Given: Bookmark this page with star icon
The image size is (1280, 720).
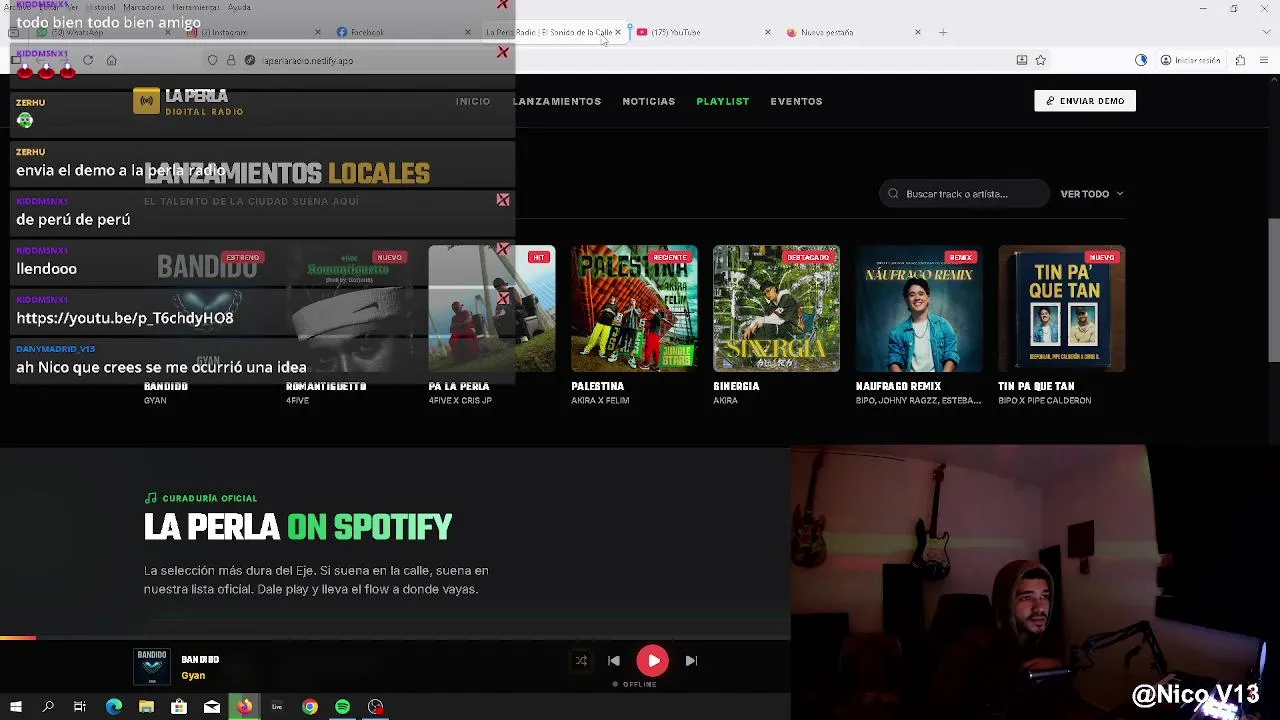Looking at the screenshot, I should [x=1040, y=60].
